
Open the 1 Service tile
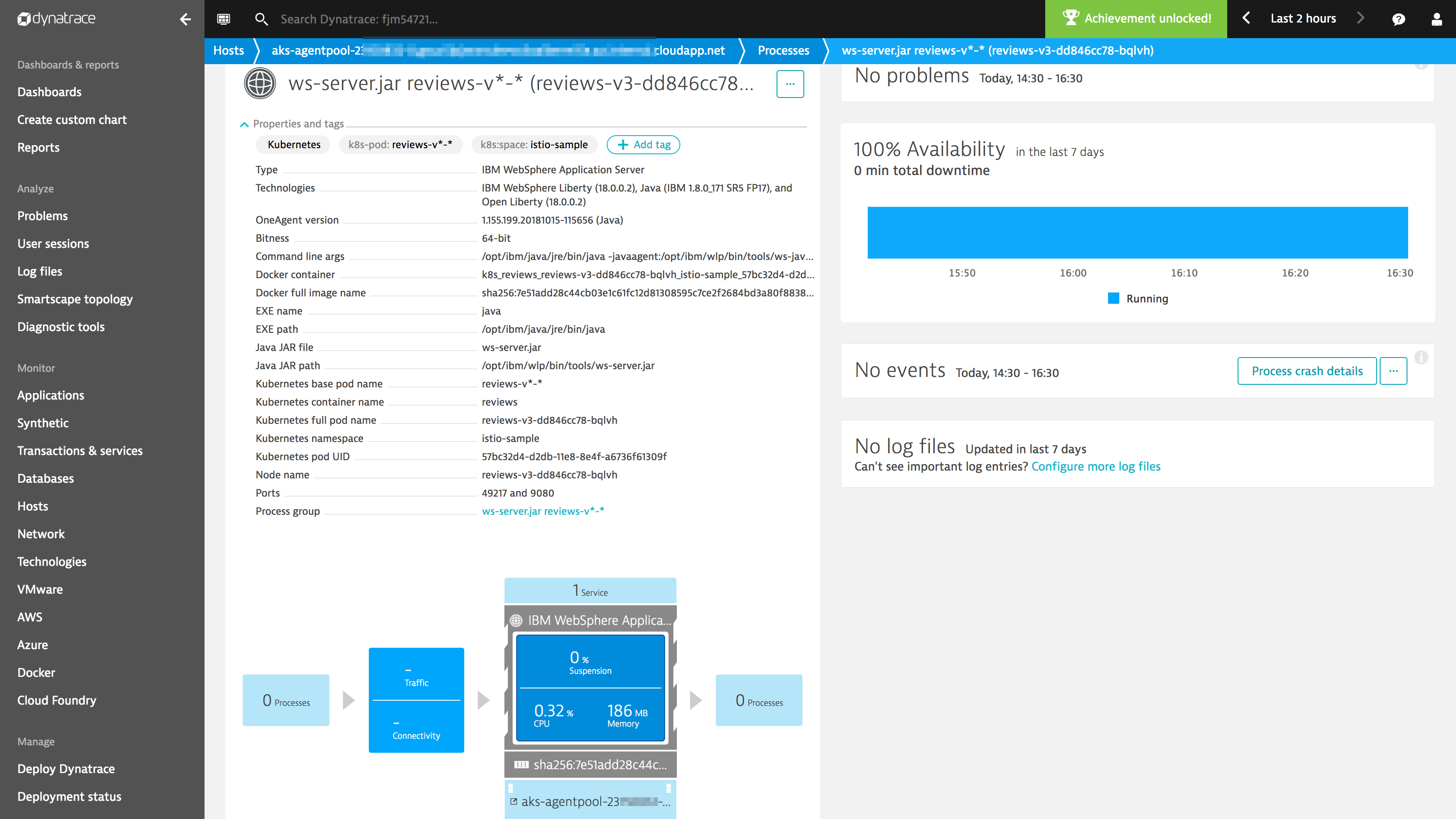coord(590,591)
